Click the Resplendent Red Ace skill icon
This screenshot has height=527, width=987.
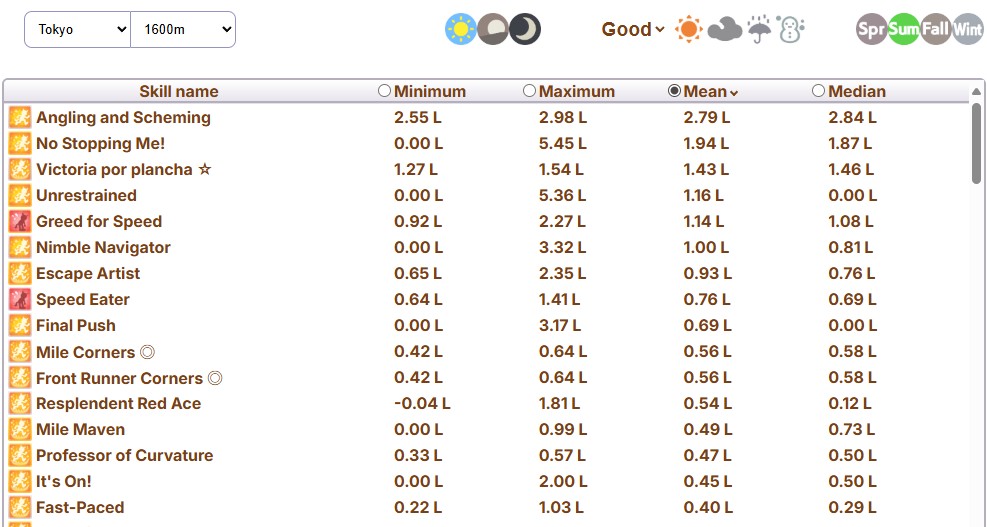click(20, 404)
